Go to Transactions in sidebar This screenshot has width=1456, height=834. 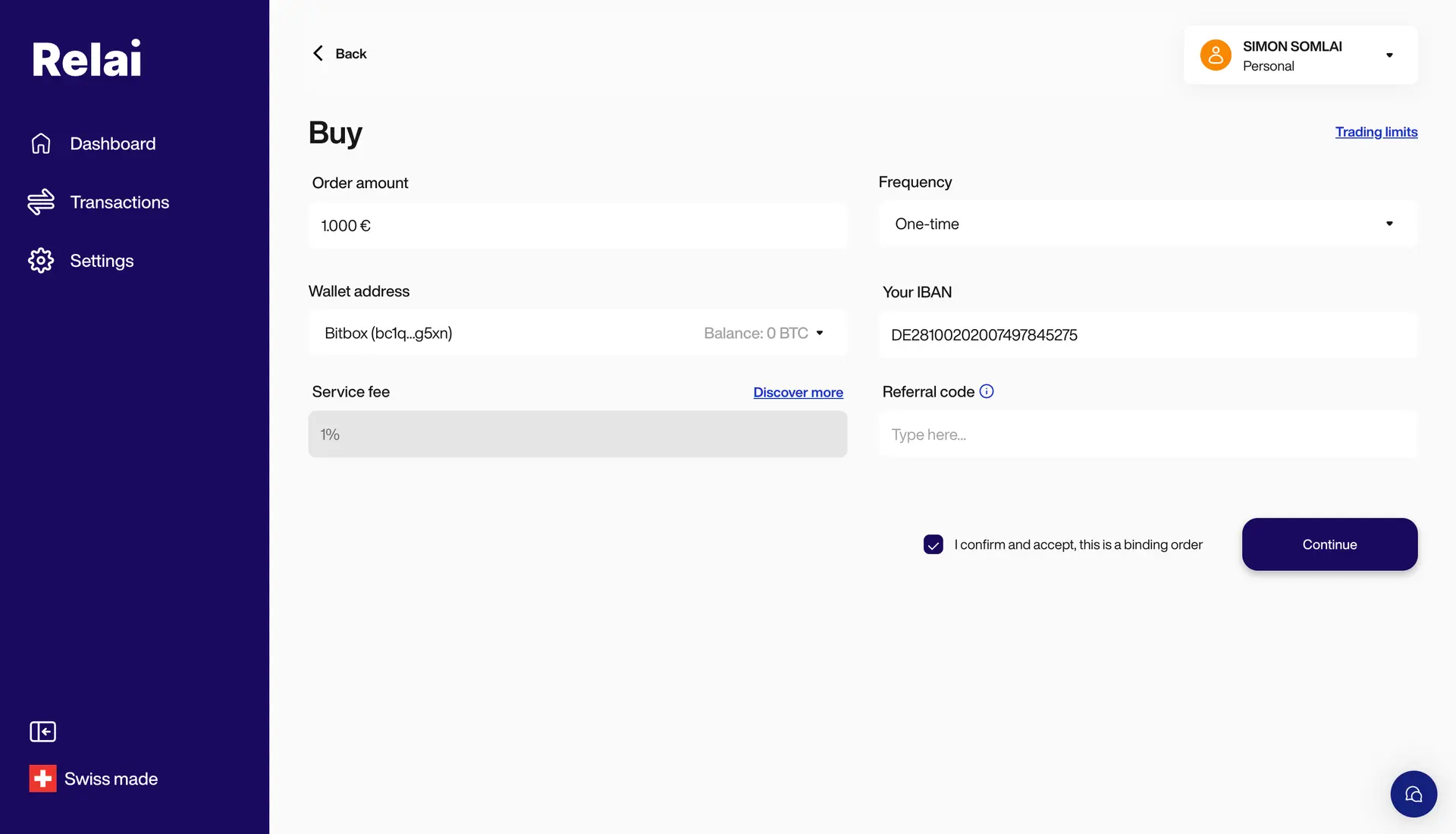(x=119, y=202)
